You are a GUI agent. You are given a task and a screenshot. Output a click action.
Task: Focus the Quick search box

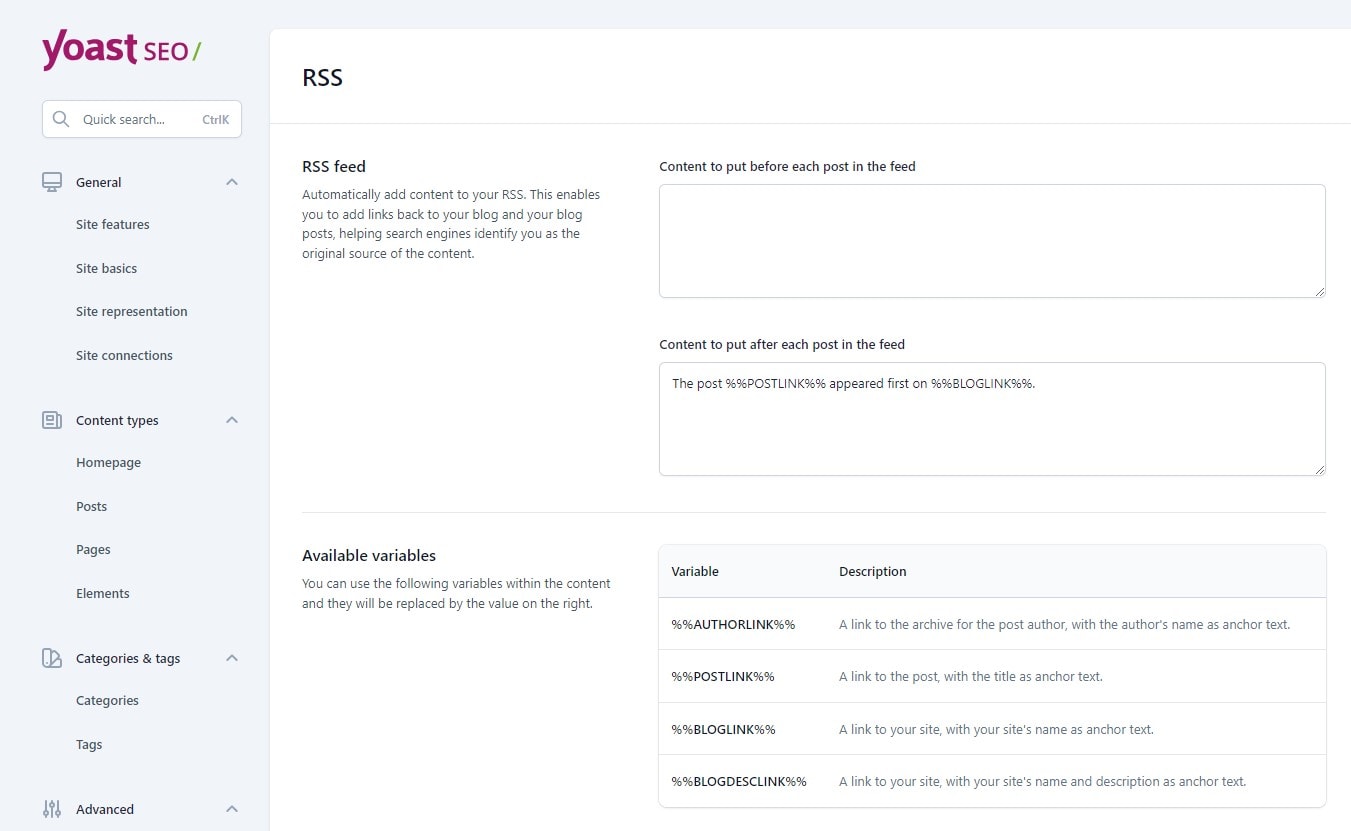[141, 119]
